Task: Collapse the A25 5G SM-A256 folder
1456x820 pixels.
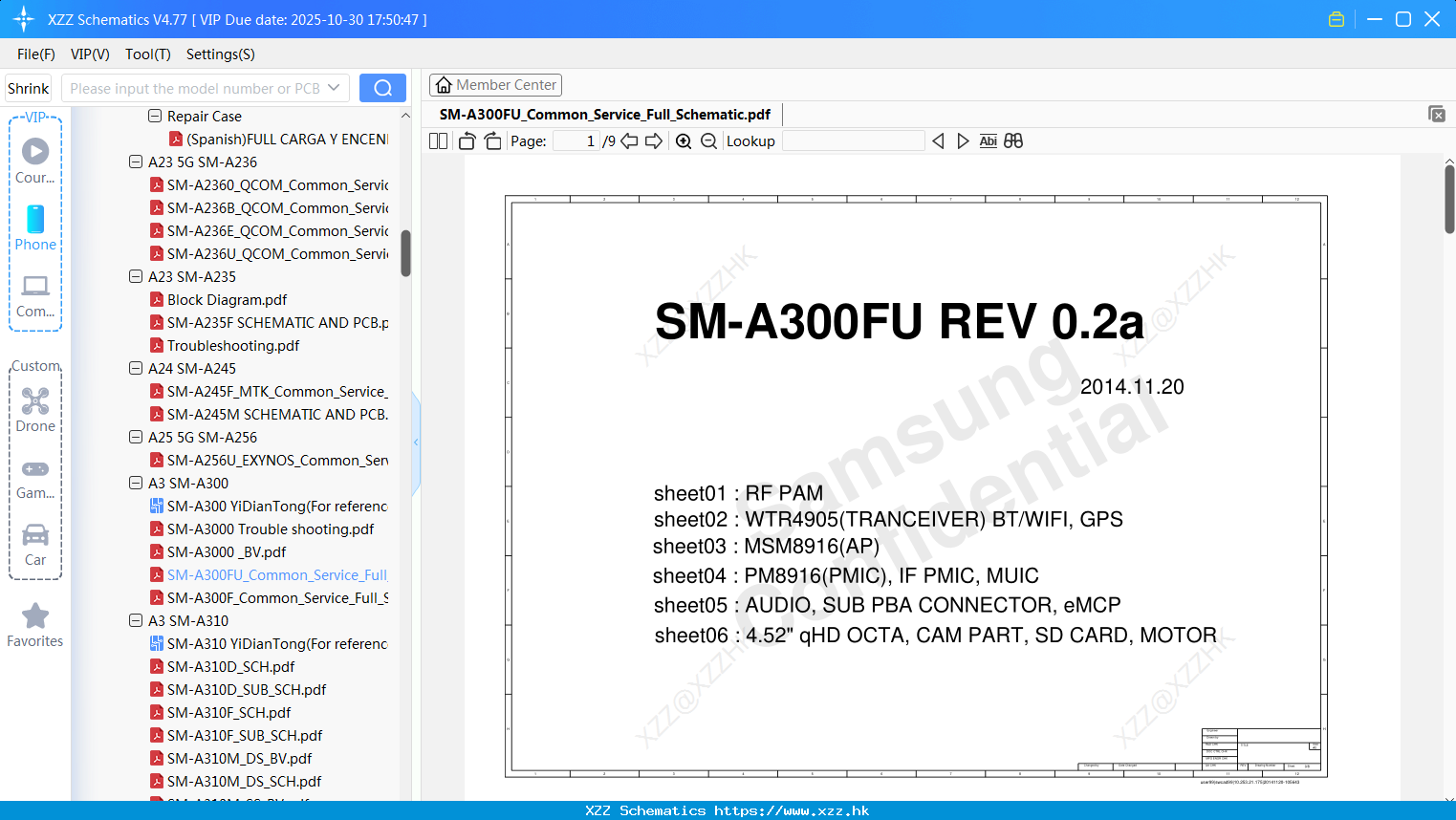Action: (x=136, y=437)
